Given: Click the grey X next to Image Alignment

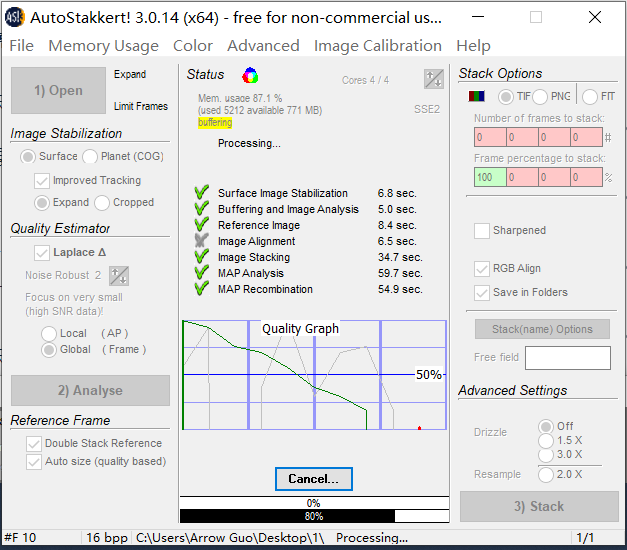Looking at the screenshot, I should (201, 241).
